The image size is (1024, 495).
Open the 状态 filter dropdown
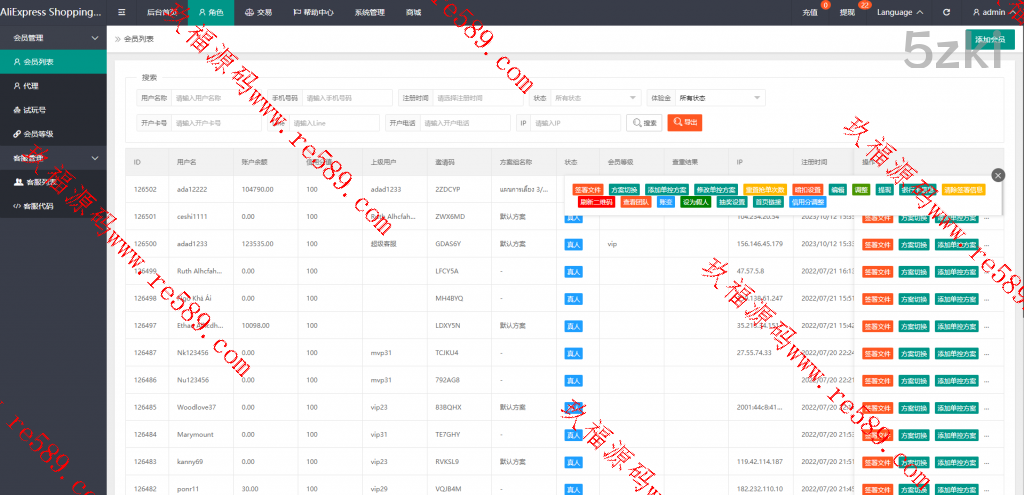click(596, 98)
